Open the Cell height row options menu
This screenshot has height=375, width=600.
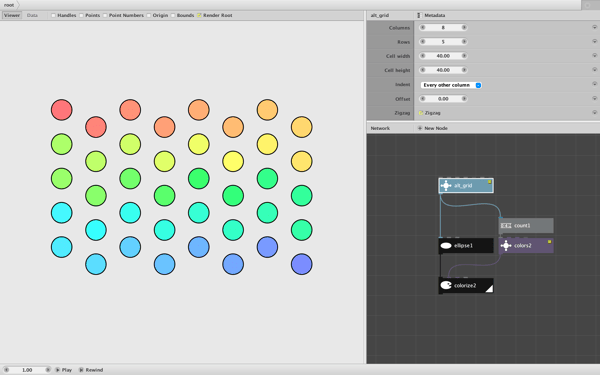[x=594, y=70]
